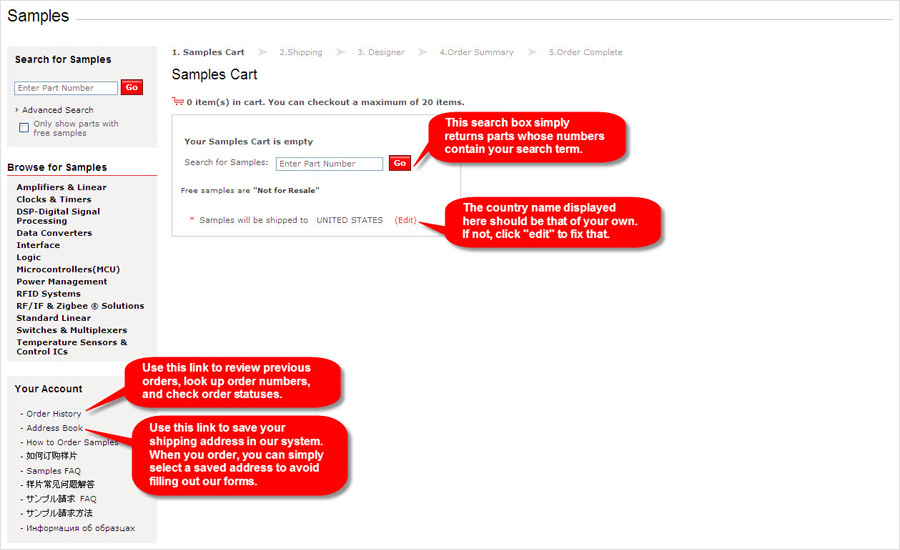Select Microcontrollers(MCU) category

point(68,269)
